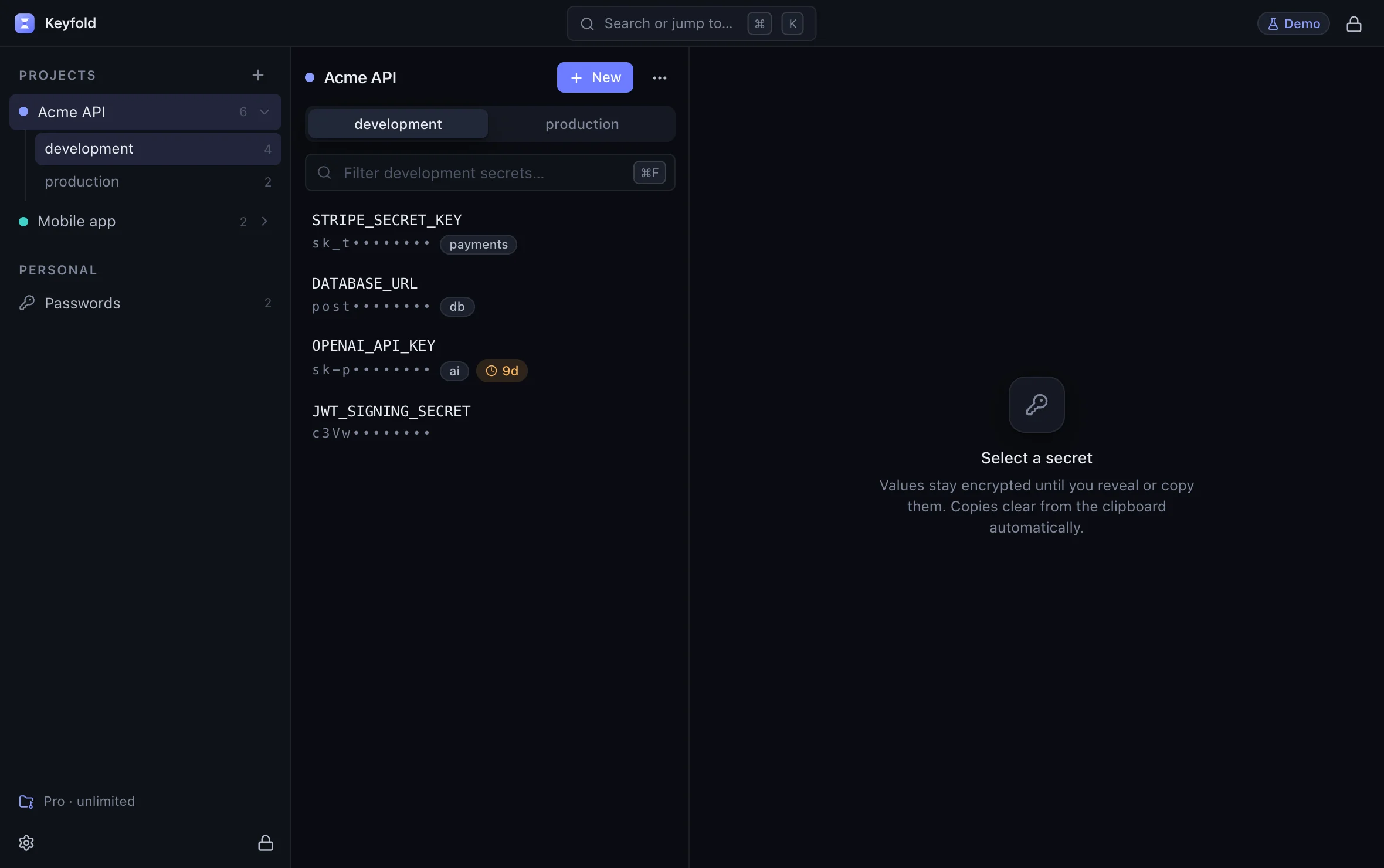Open the Mobile app project
The width and height of the screenshot is (1384, 868).
click(145, 221)
